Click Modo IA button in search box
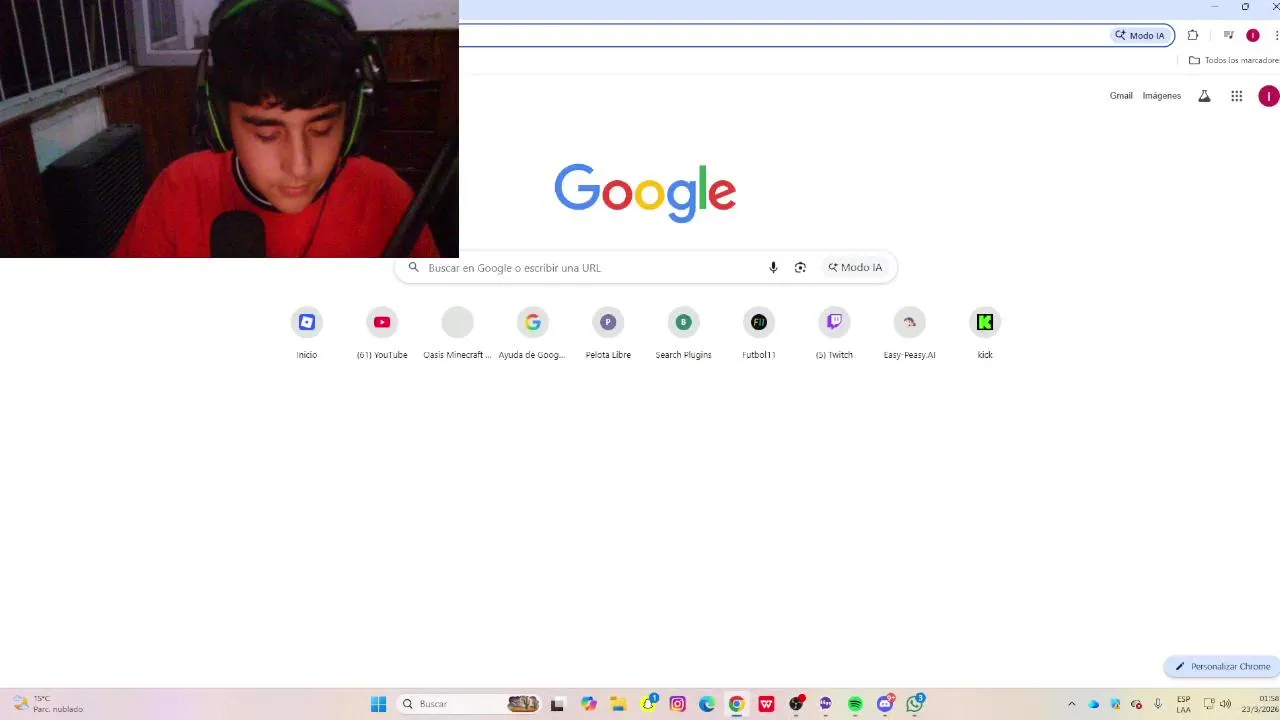Viewport: 1280px width, 720px height. tap(855, 267)
